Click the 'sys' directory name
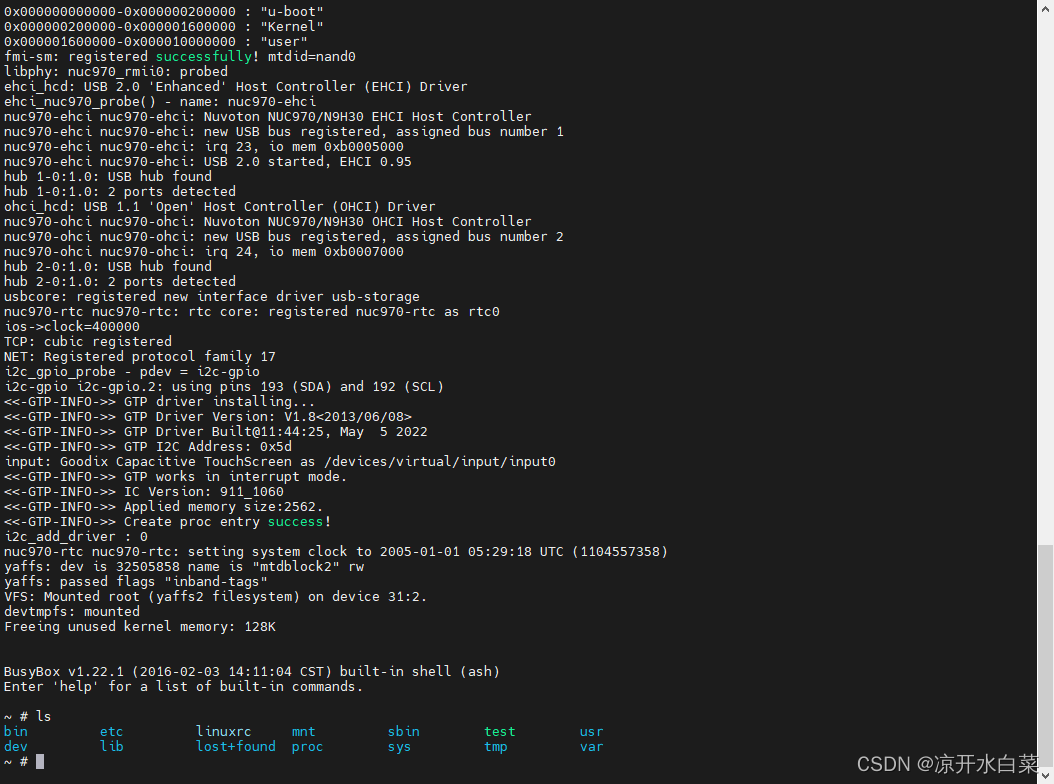This screenshot has width=1054, height=784. pos(399,746)
